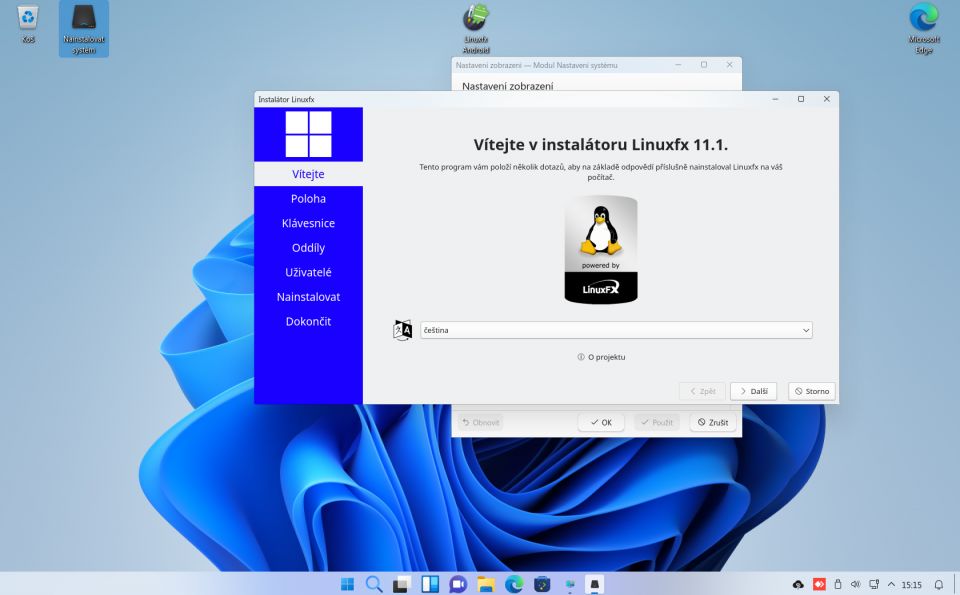
Task: Open the volume control in tray
Action: (855, 585)
